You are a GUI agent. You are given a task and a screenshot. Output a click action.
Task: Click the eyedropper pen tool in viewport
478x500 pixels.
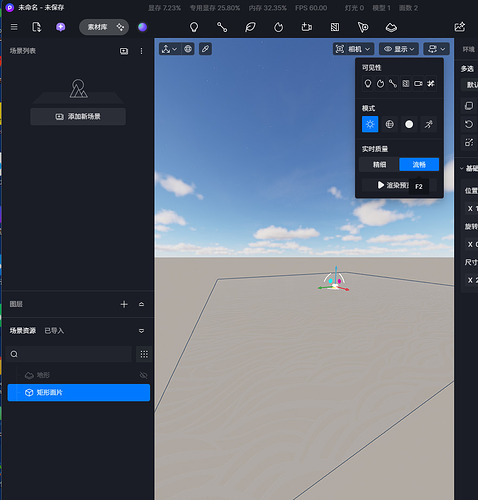205,49
